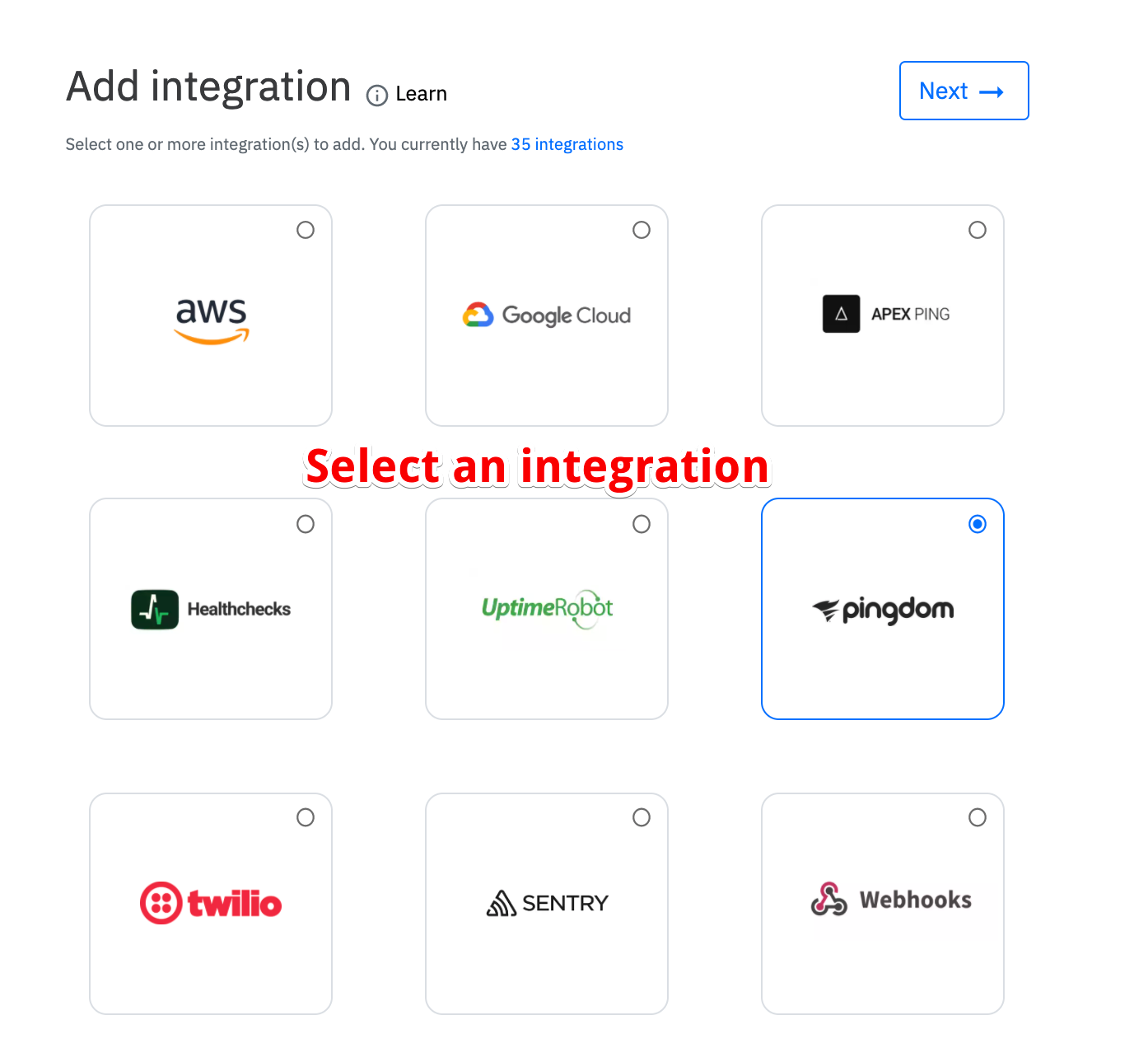Select the AWS radio button
Viewport: 1148px width, 1048px height.
(306, 230)
